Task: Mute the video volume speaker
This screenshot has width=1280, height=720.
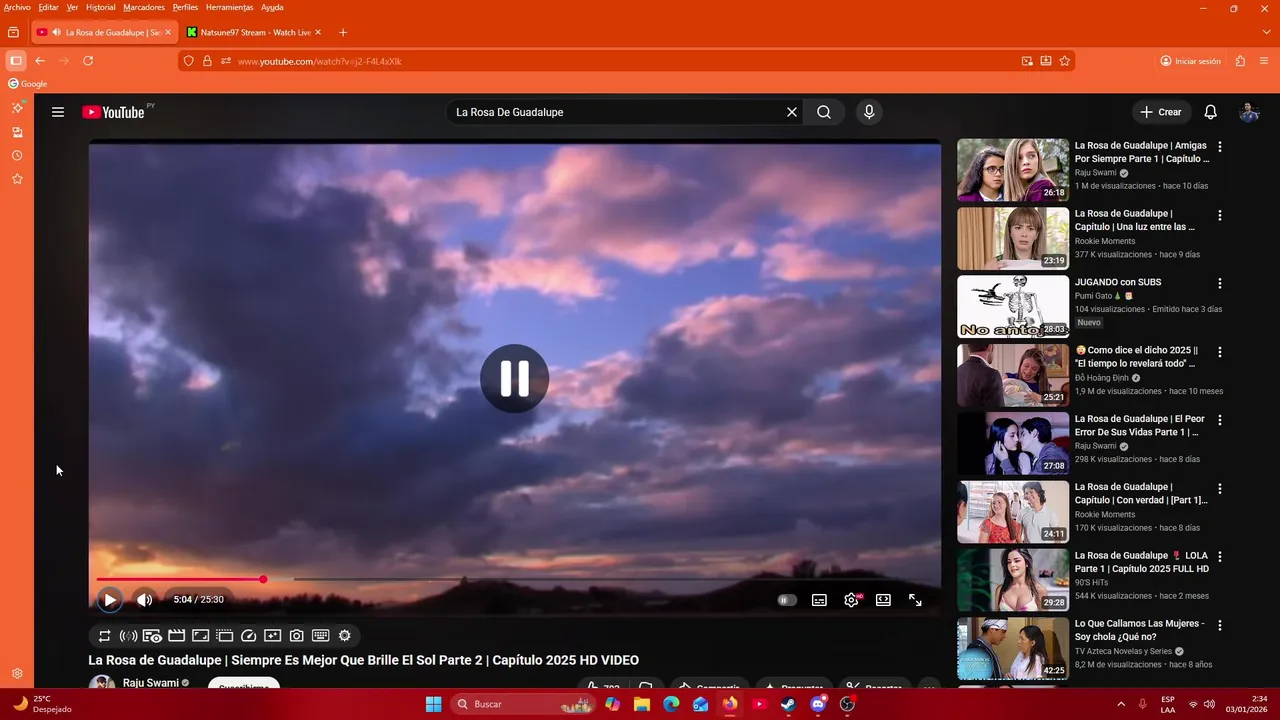Action: pos(144,600)
